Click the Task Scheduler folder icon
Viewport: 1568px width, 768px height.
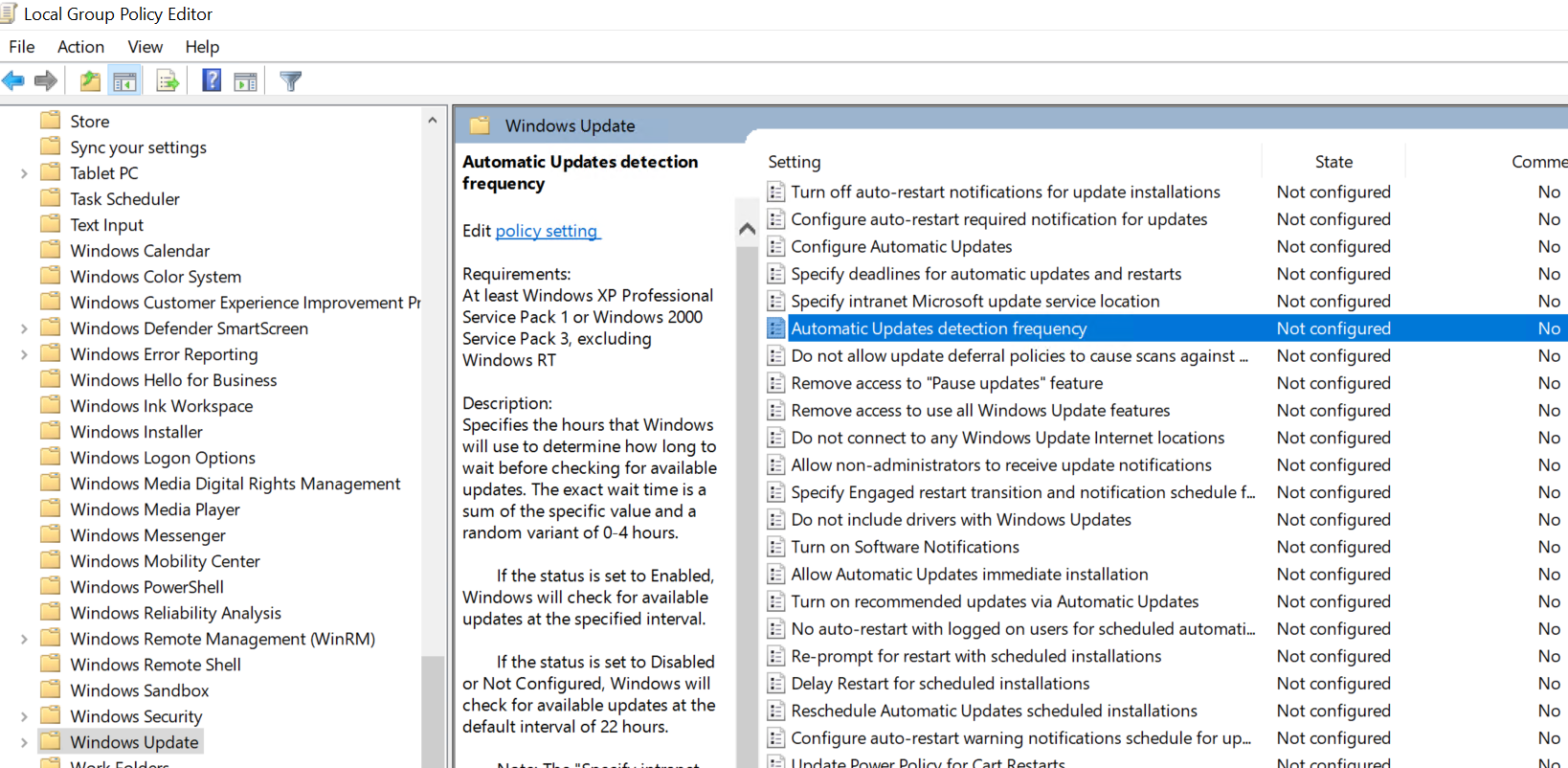pyautogui.click(x=51, y=198)
